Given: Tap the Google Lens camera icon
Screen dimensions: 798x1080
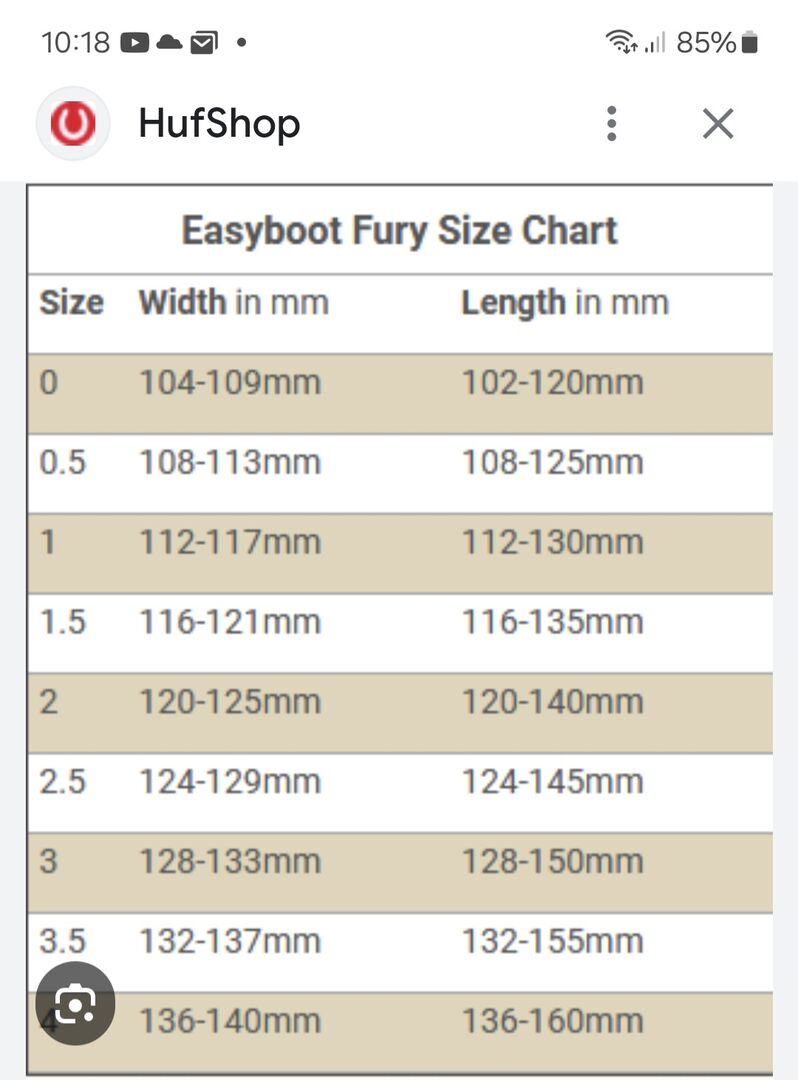Looking at the screenshot, I should tap(75, 1003).
